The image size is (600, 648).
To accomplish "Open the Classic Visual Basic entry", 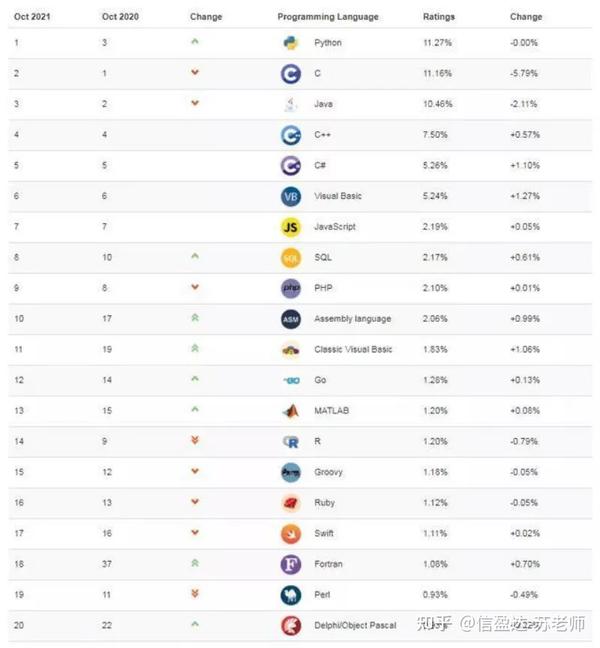I will click(x=353, y=350).
